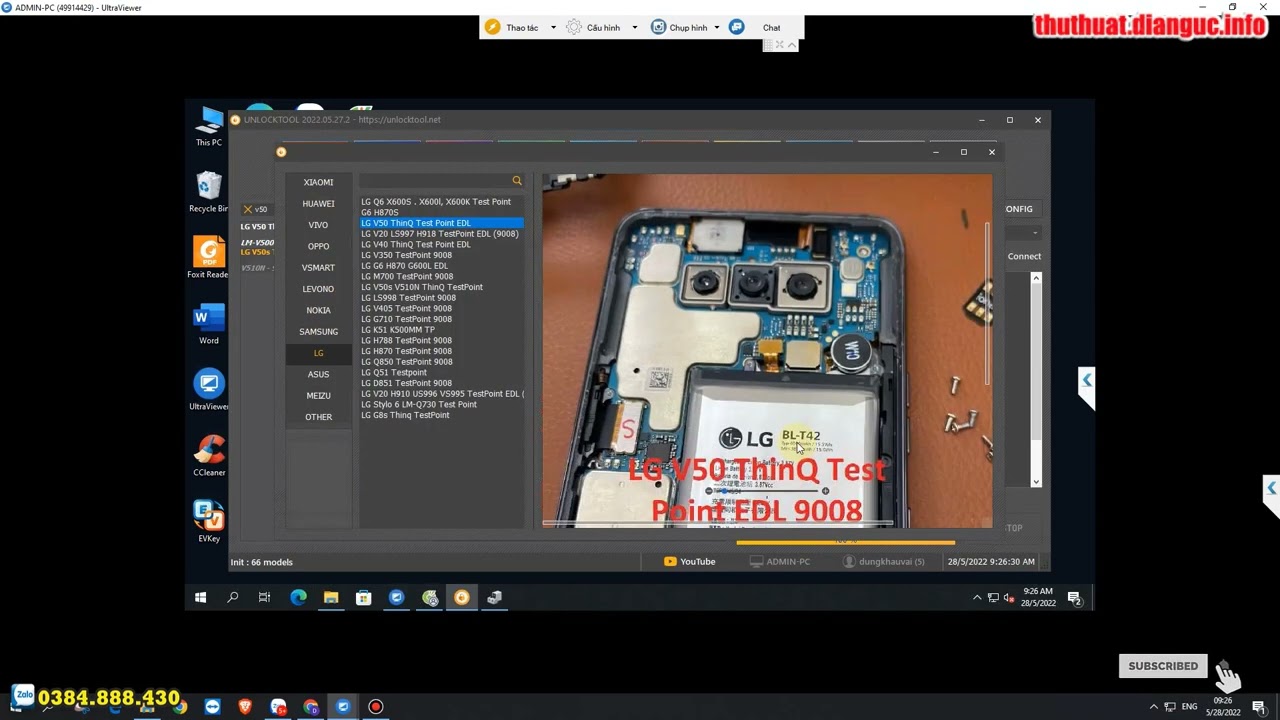Open the CCleaner desktop icon
This screenshot has width=1280, height=720.
209,456
